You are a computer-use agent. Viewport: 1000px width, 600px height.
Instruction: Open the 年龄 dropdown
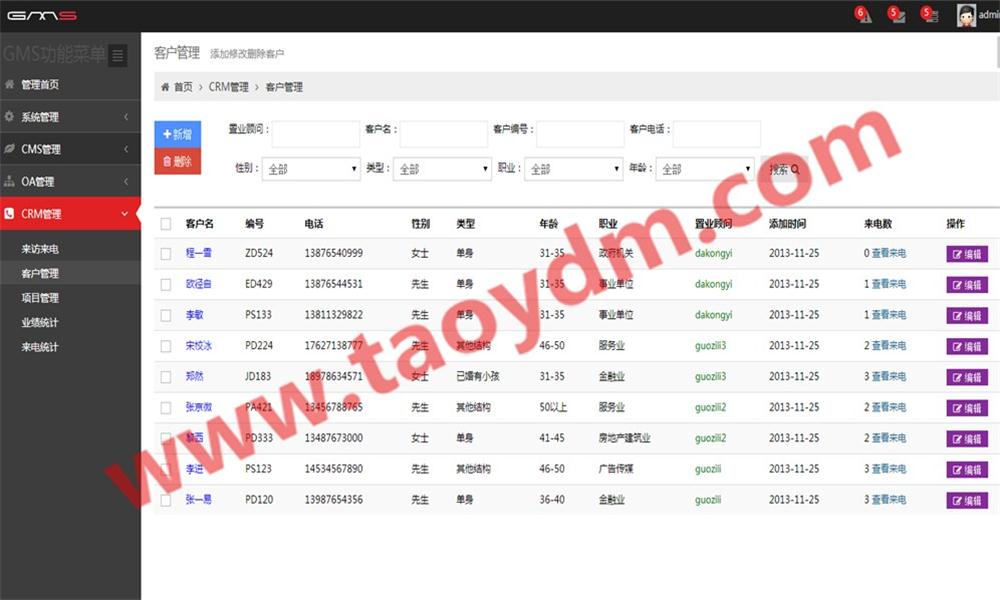[x=705, y=169]
